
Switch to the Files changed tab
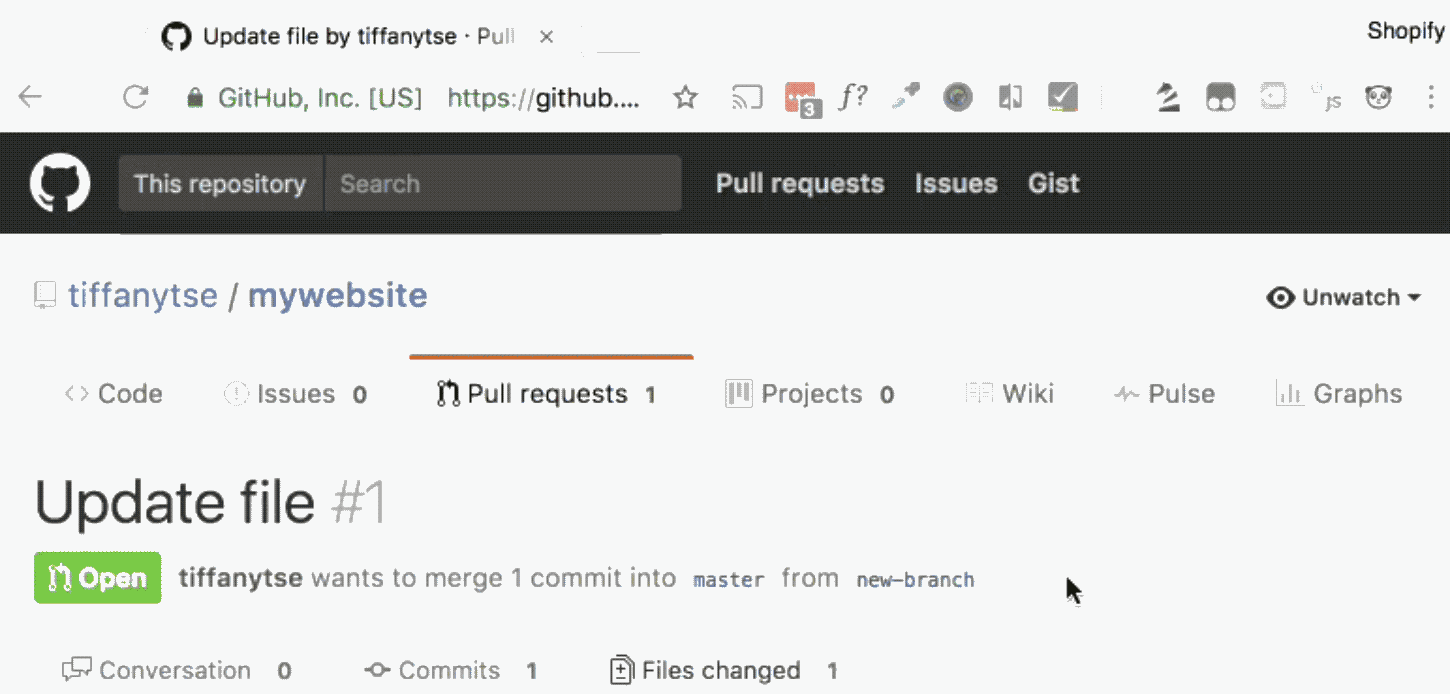(722, 670)
